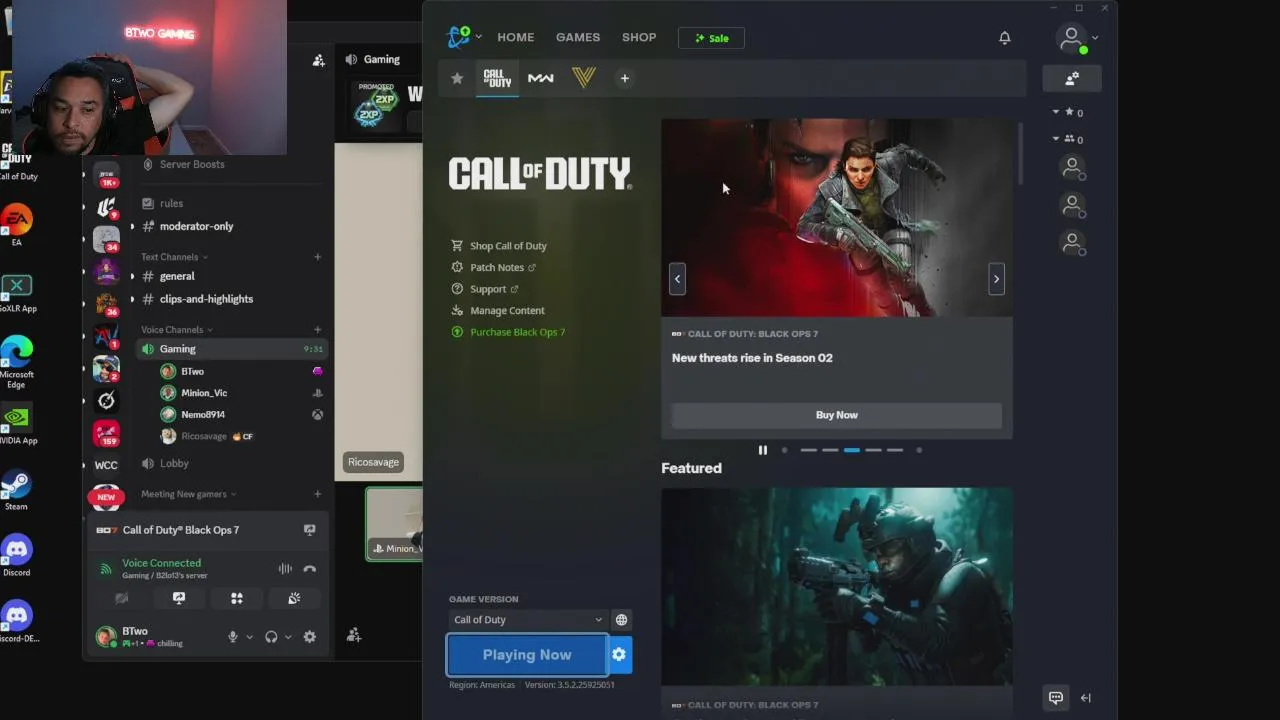
Task: Click the Playing Now button
Action: click(527, 655)
